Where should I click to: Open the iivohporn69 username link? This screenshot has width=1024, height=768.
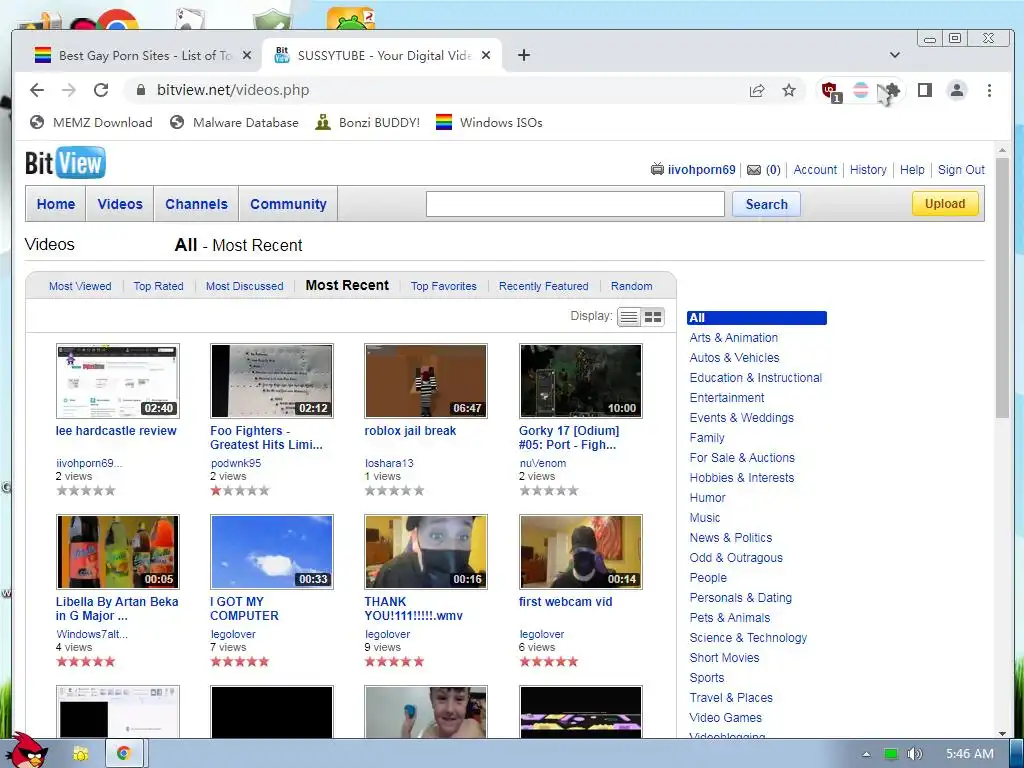[x=701, y=170]
